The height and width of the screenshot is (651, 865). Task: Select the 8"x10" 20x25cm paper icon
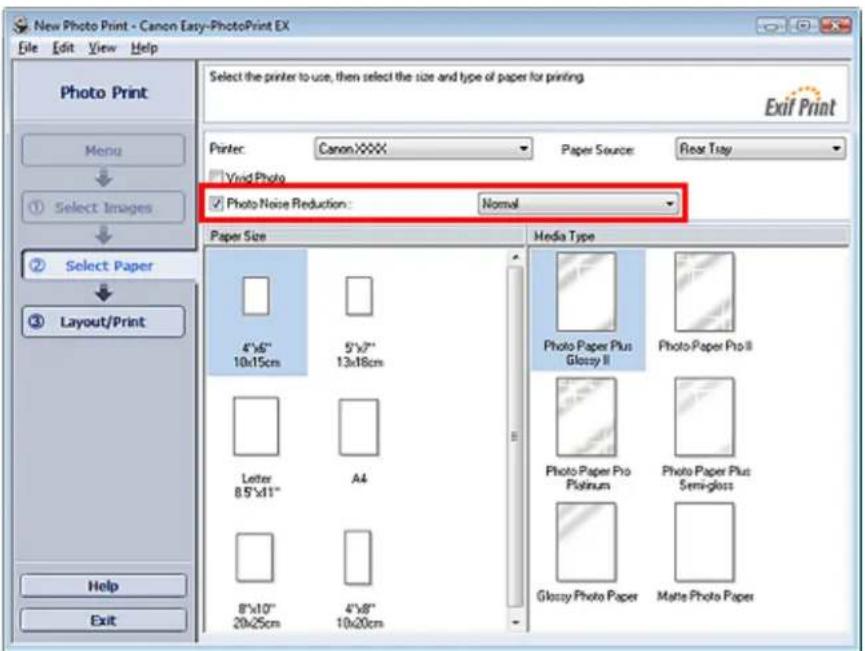pyautogui.click(x=254, y=558)
